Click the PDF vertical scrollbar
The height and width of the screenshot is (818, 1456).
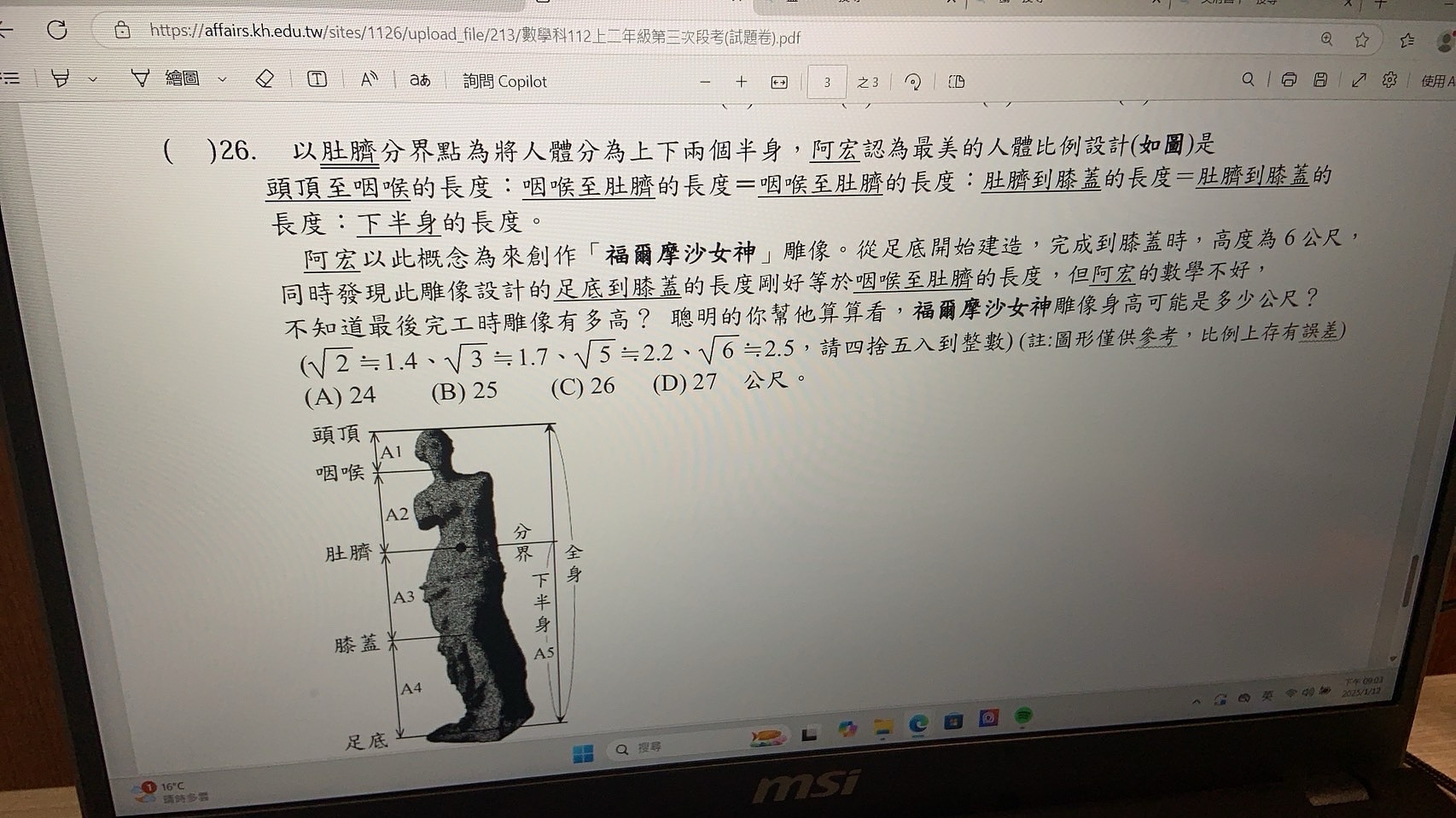click(1408, 582)
